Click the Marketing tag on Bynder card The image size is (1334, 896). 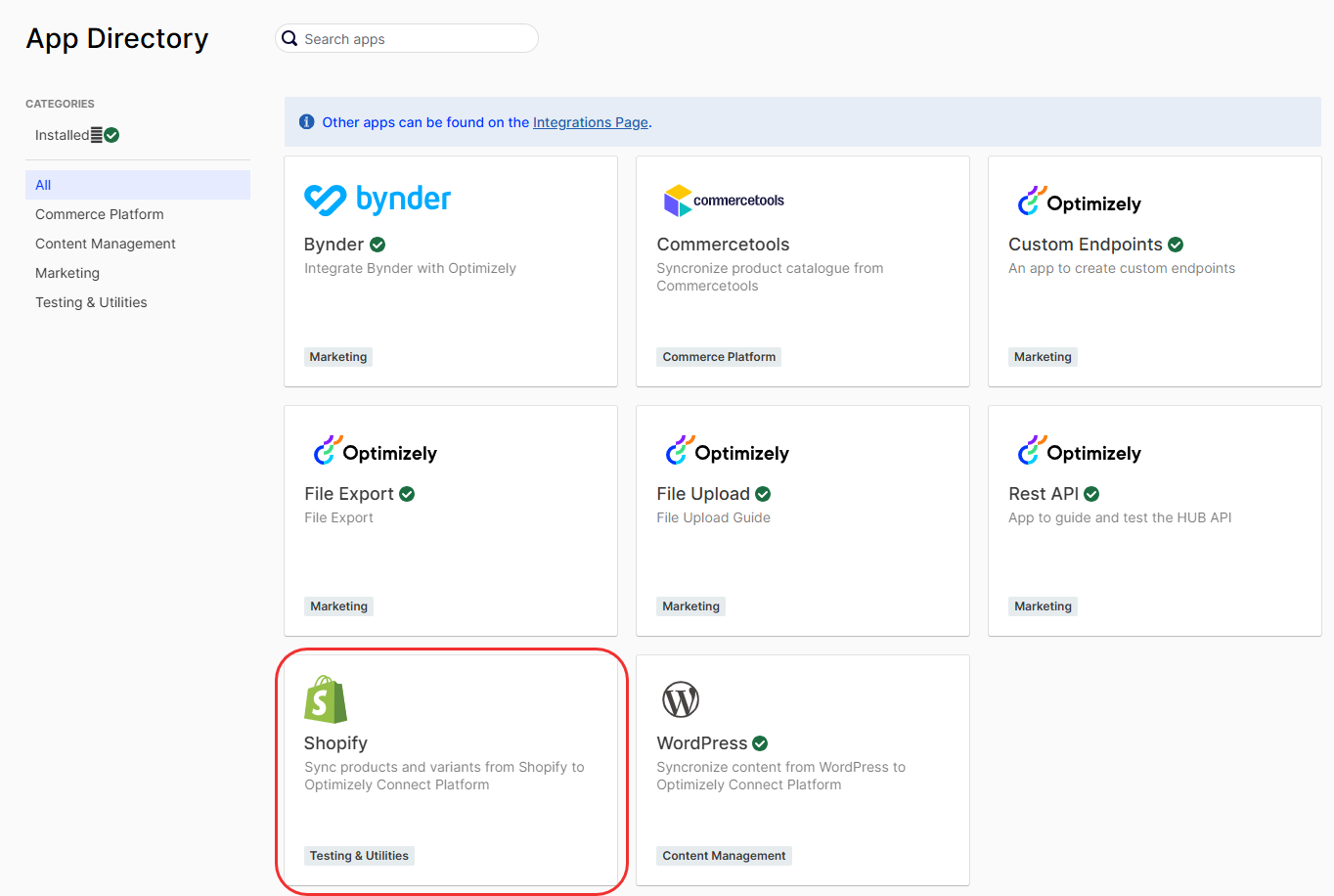coord(338,357)
